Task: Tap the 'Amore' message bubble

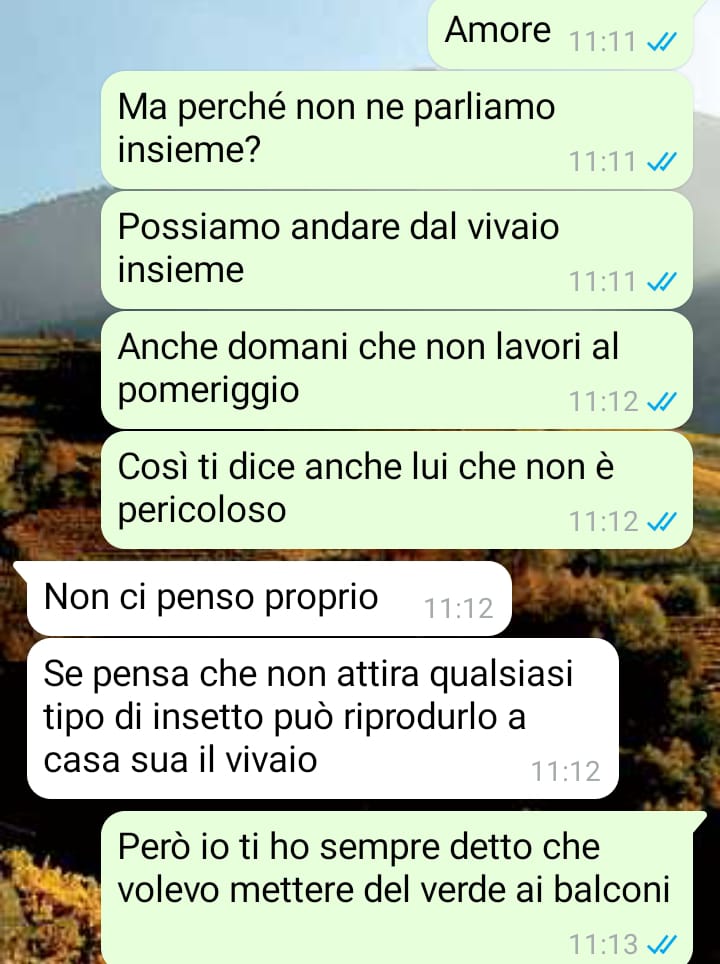Action: 563,34
